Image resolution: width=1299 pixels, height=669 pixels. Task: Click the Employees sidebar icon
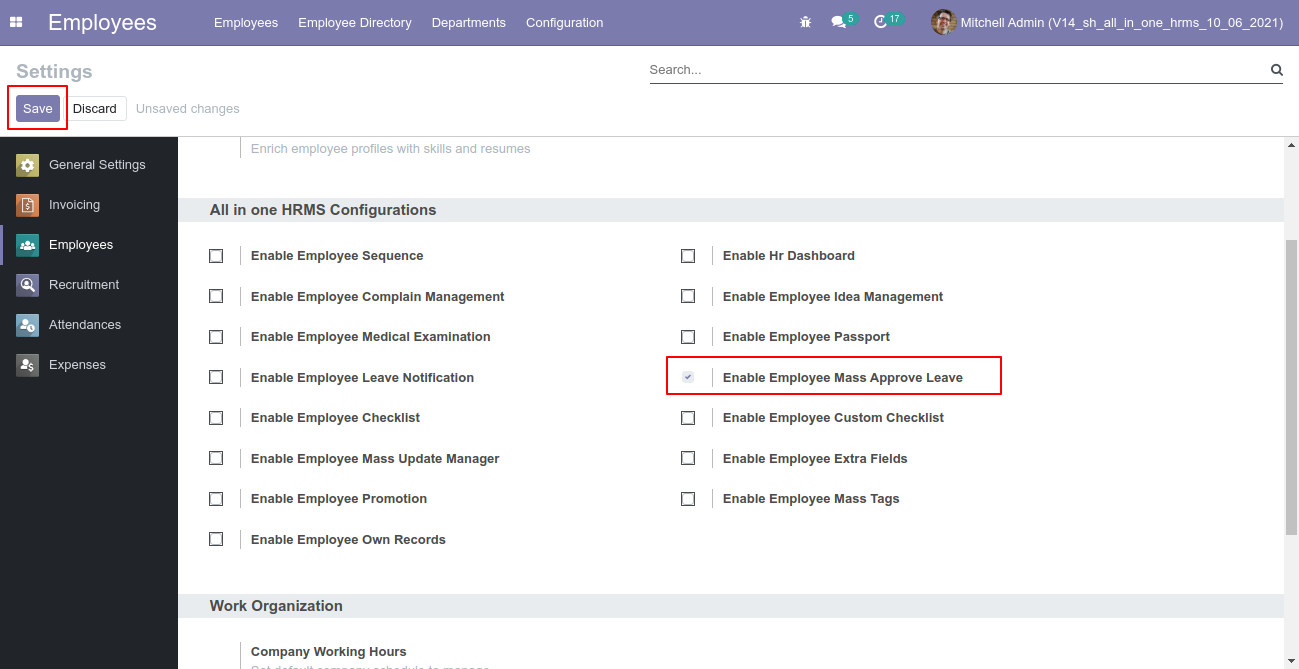[28, 245]
